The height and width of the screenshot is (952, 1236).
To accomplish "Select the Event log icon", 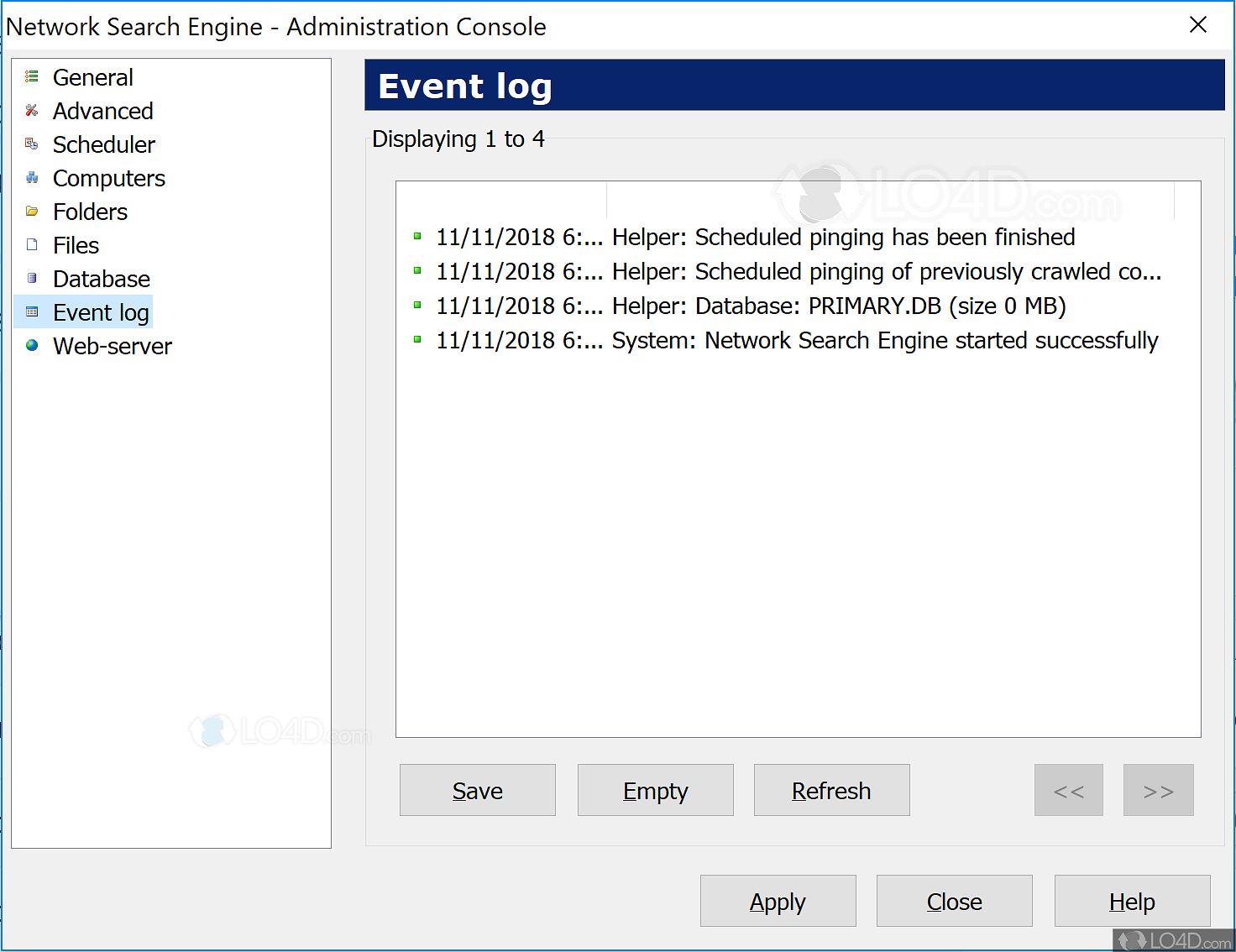I will [x=31, y=311].
